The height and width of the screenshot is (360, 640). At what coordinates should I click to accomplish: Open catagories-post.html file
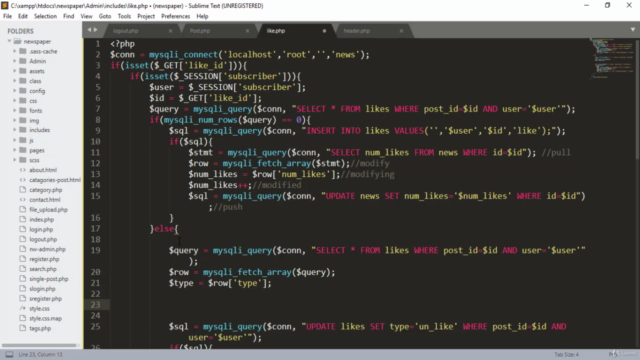tap(55, 180)
